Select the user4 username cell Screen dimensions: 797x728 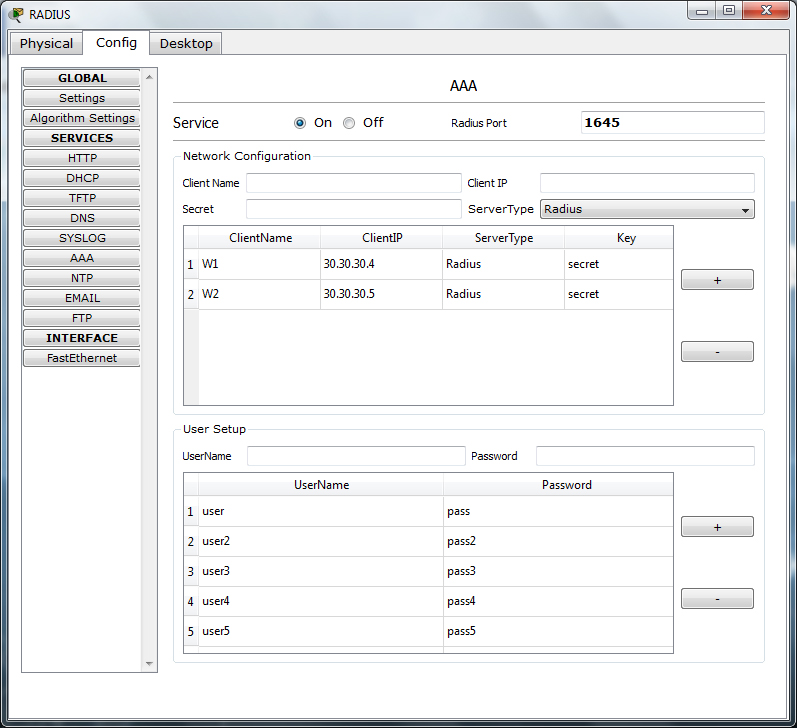click(321, 601)
